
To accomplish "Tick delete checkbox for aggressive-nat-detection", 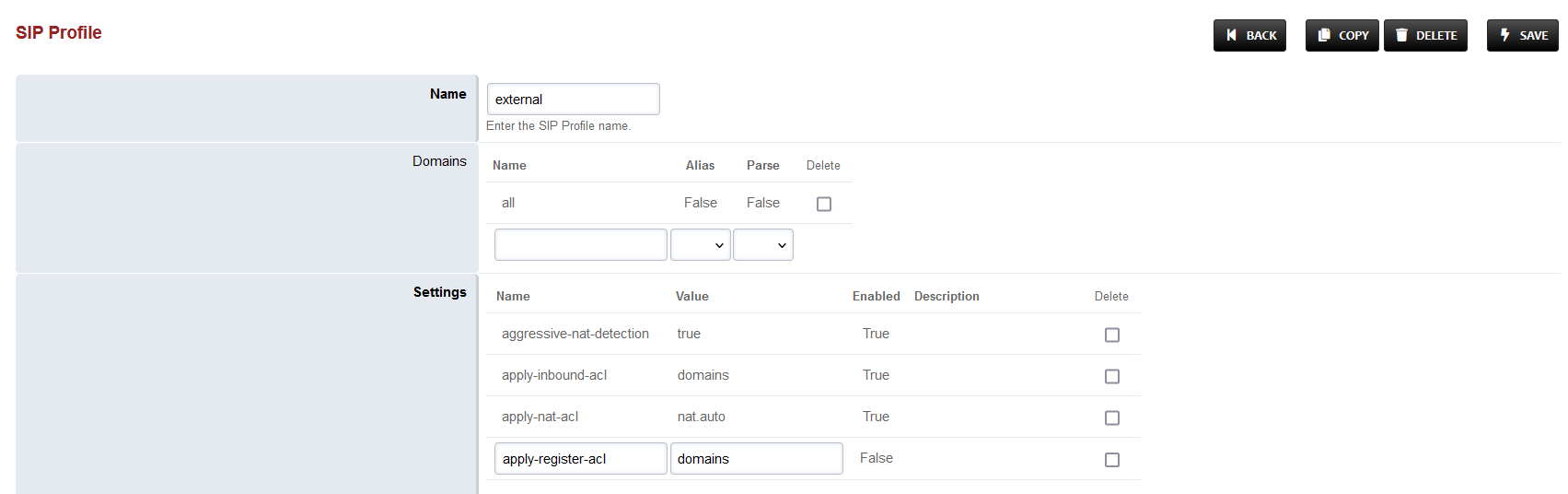I will pyautogui.click(x=1111, y=335).
